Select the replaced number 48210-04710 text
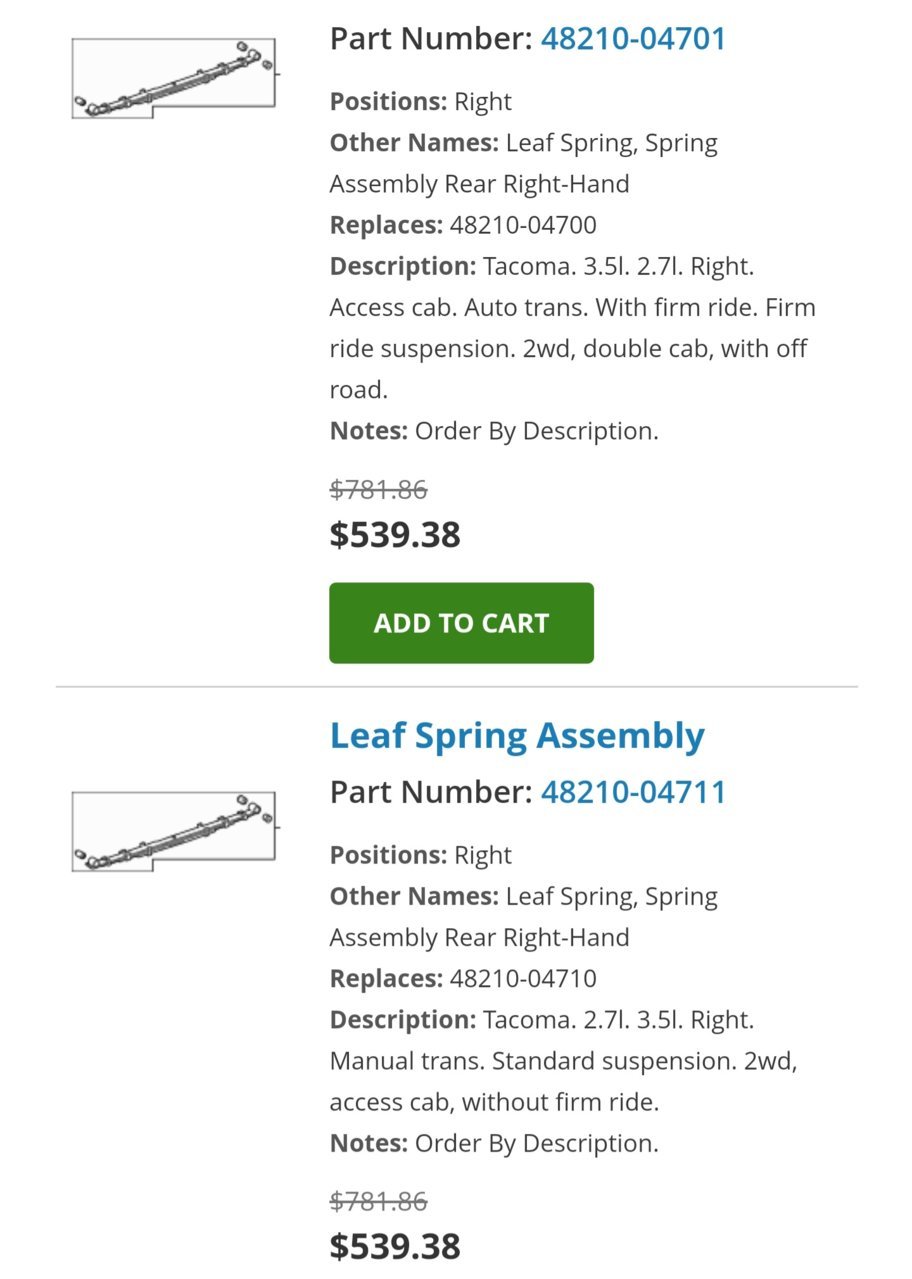Image resolution: width=912 pixels, height=1279 pixels. tap(523, 978)
